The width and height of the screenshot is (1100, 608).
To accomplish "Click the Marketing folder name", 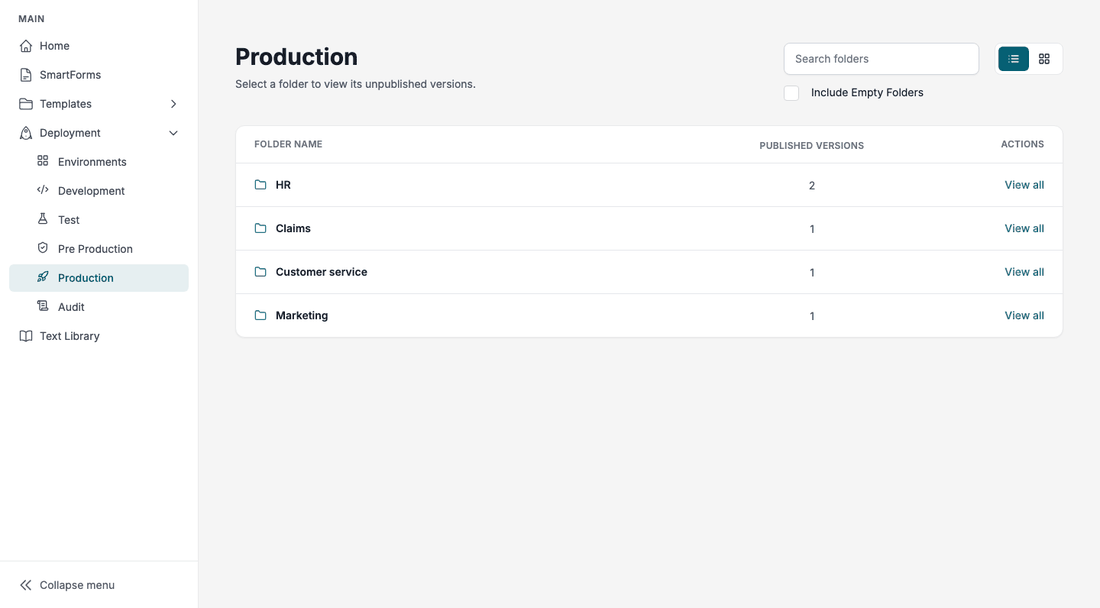I will point(302,316).
